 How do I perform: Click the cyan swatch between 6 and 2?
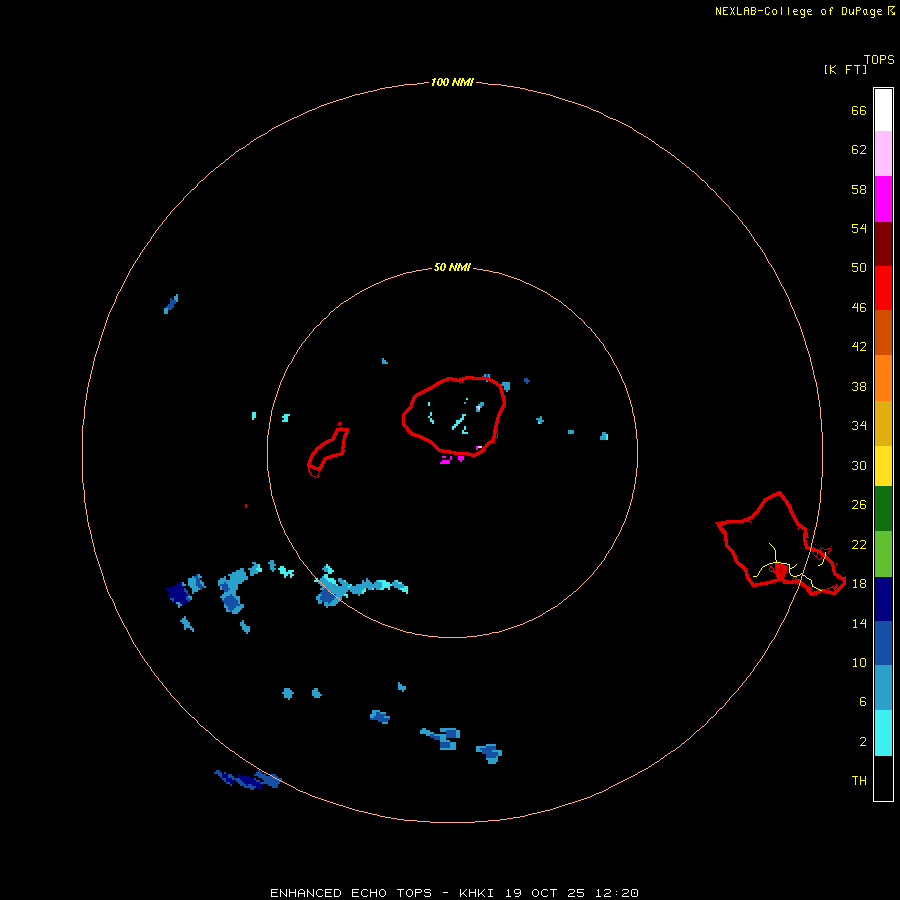click(883, 732)
